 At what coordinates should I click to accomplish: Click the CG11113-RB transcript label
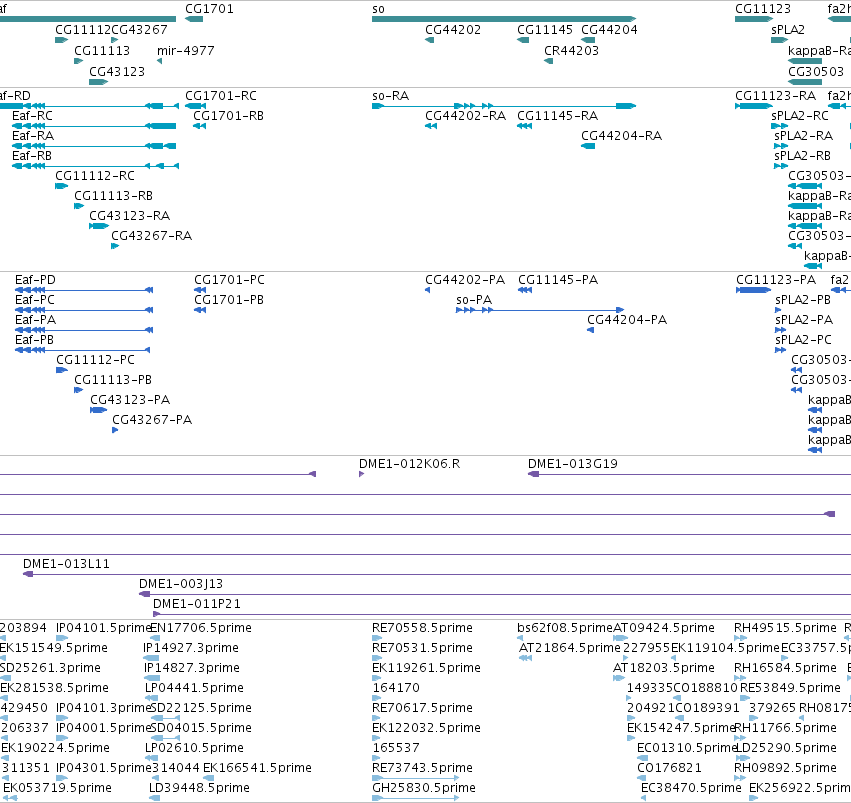(113, 196)
